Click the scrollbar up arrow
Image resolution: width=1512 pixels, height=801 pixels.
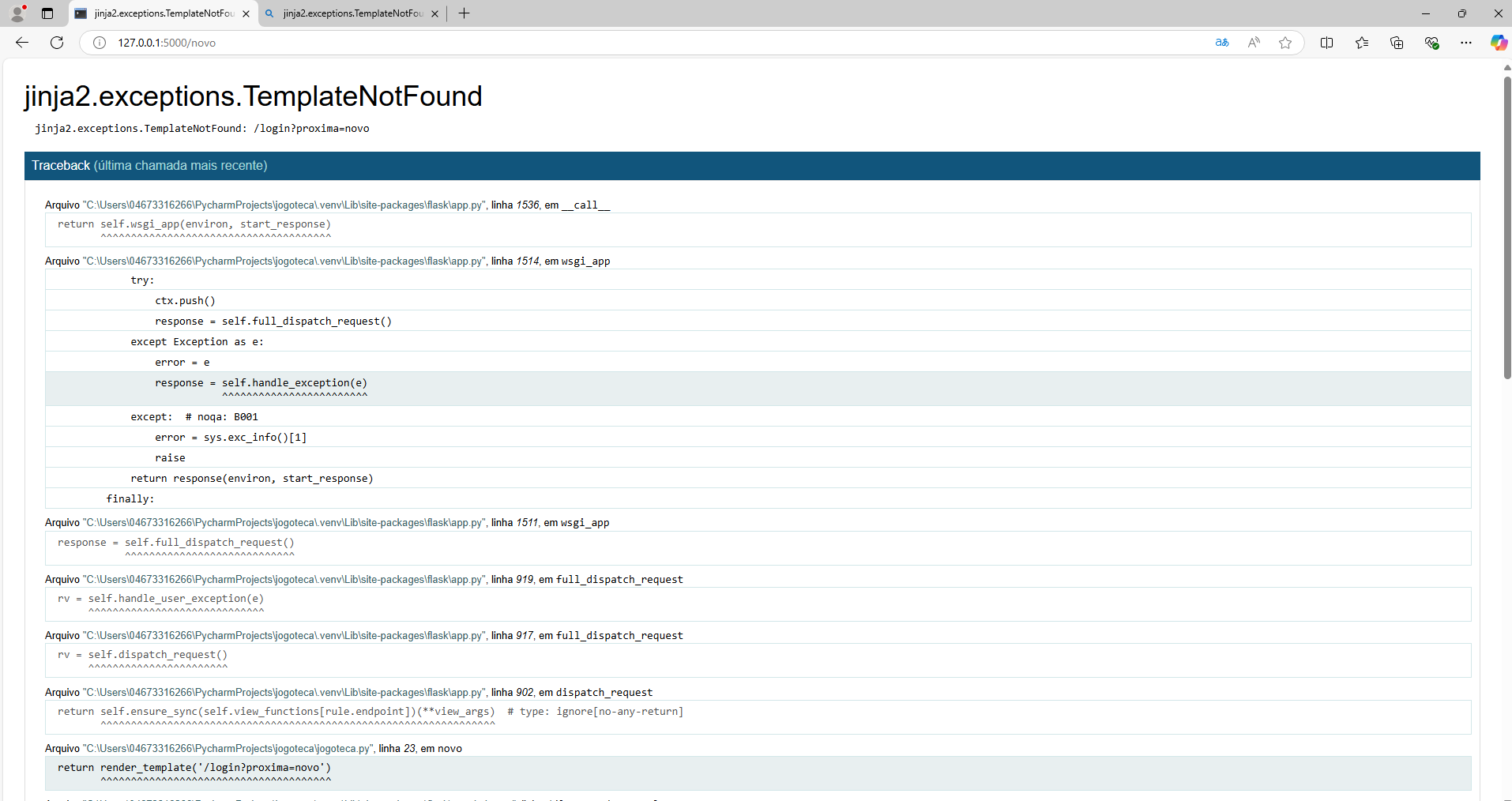[x=1507, y=68]
